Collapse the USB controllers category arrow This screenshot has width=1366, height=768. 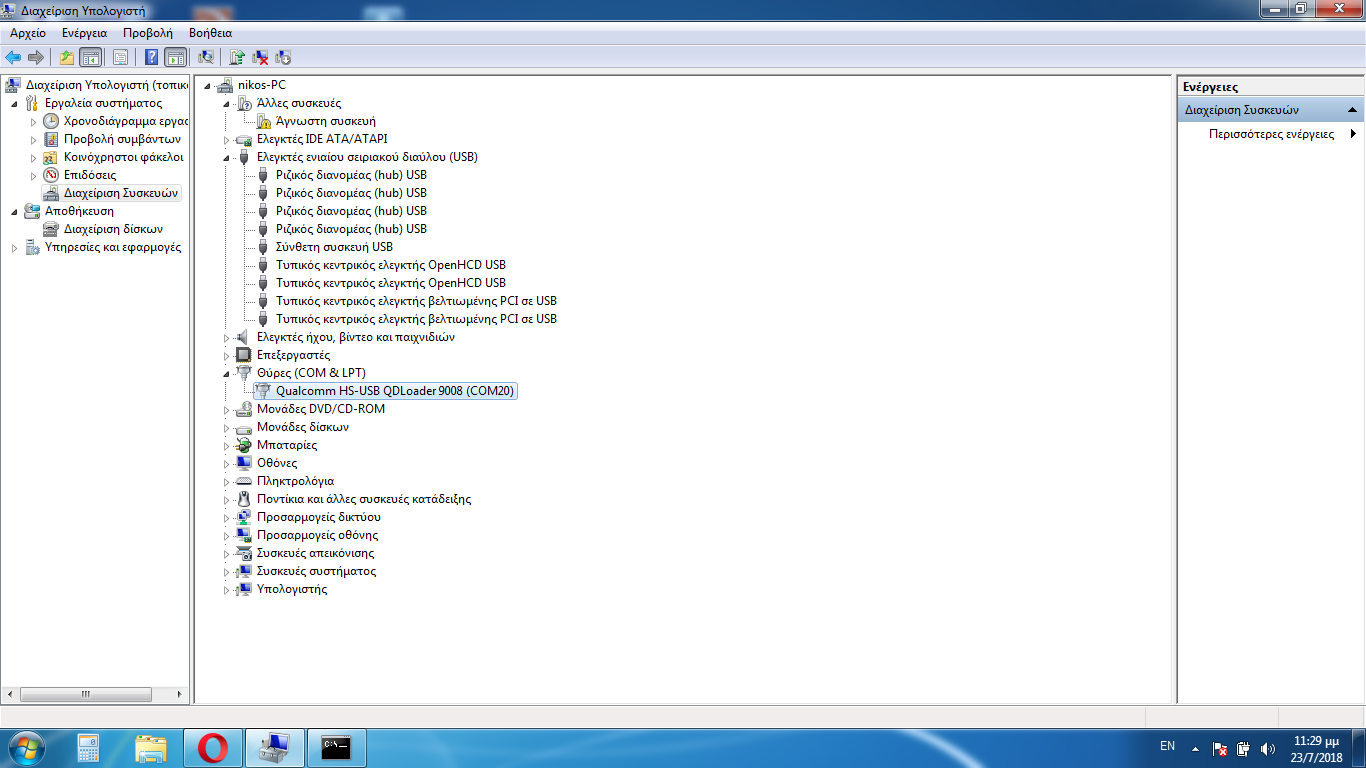(x=227, y=157)
